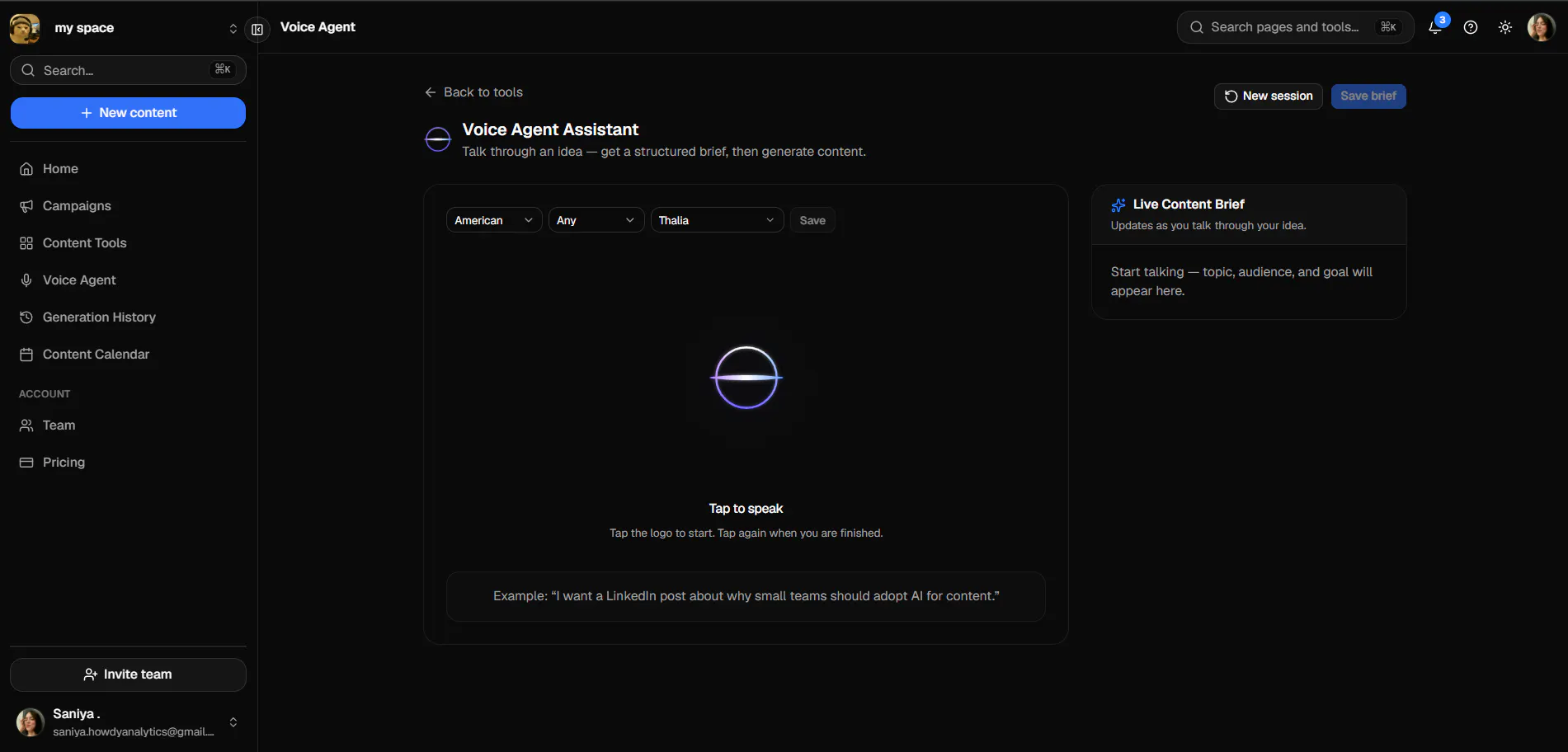Open the Team page
The width and height of the screenshot is (1568, 752).
(x=128, y=425)
